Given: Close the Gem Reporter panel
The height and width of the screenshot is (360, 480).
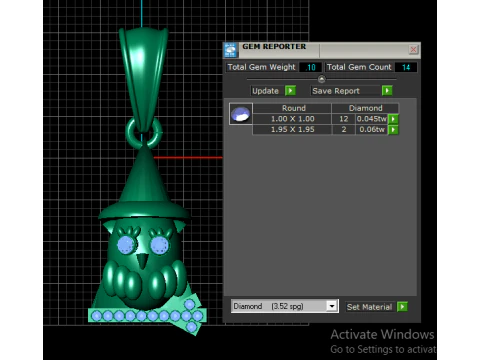Looking at the screenshot, I should (x=413, y=50).
